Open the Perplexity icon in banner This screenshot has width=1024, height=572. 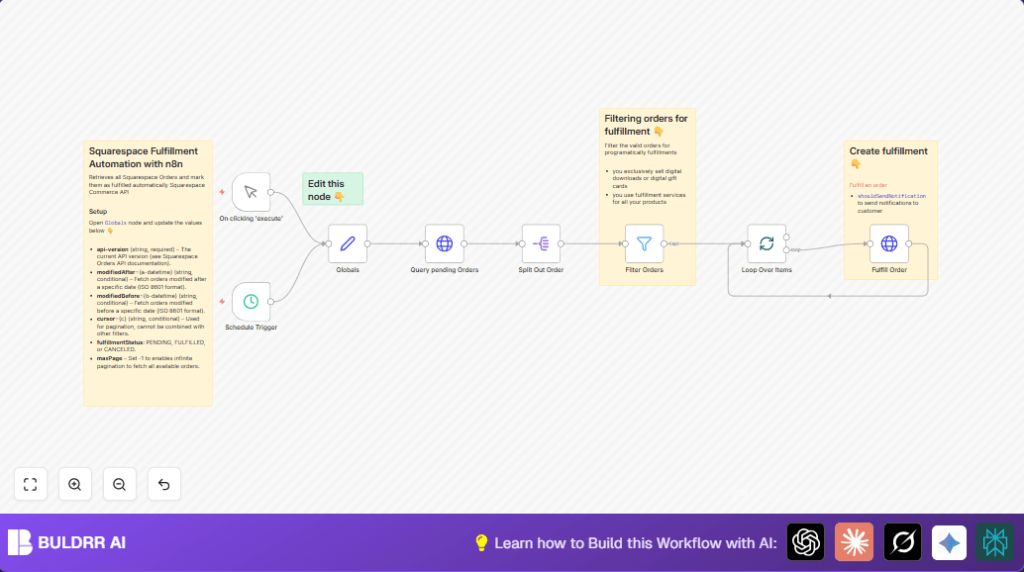[995, 542]
